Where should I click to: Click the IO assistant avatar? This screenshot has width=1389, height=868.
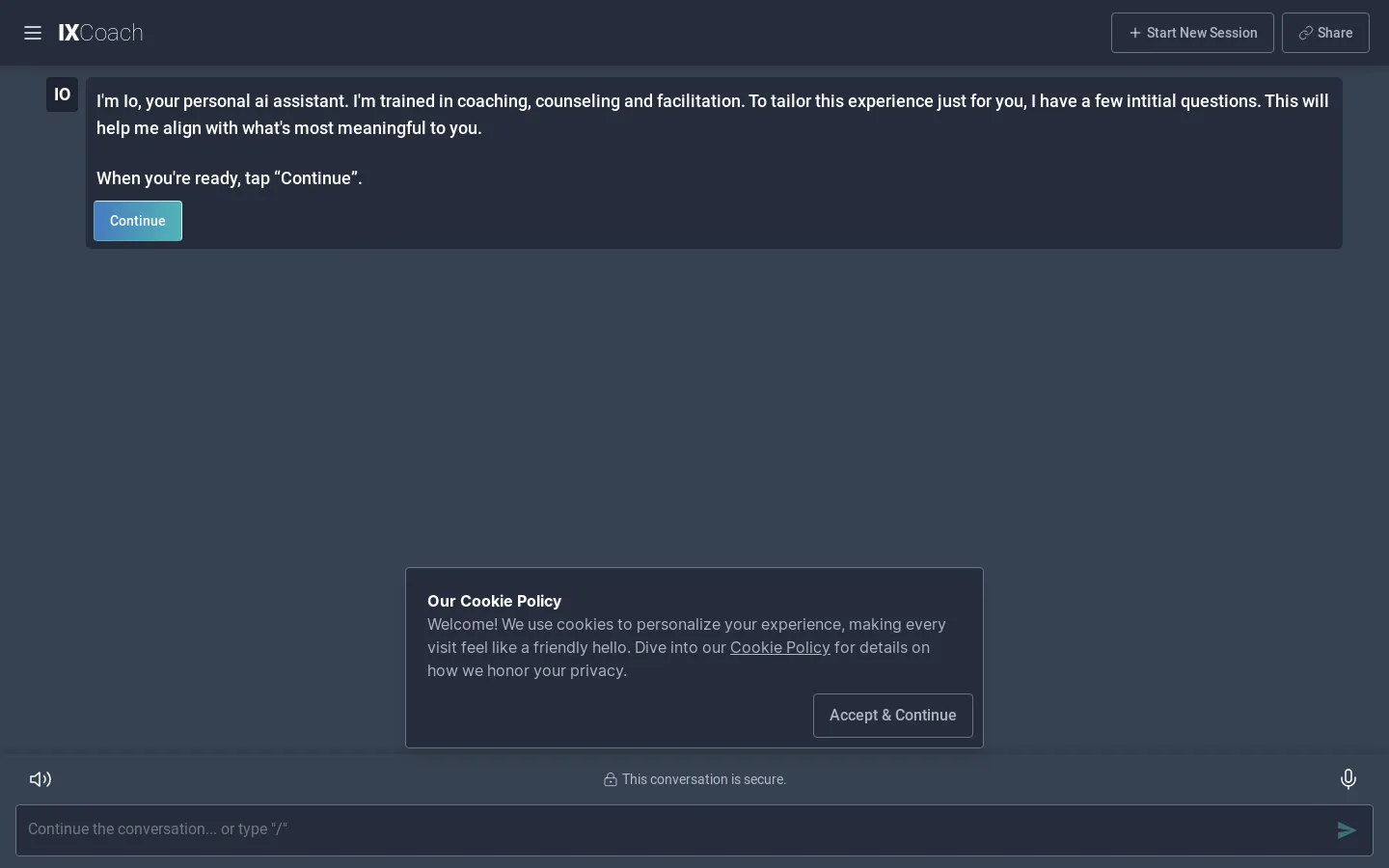[62, 95]
